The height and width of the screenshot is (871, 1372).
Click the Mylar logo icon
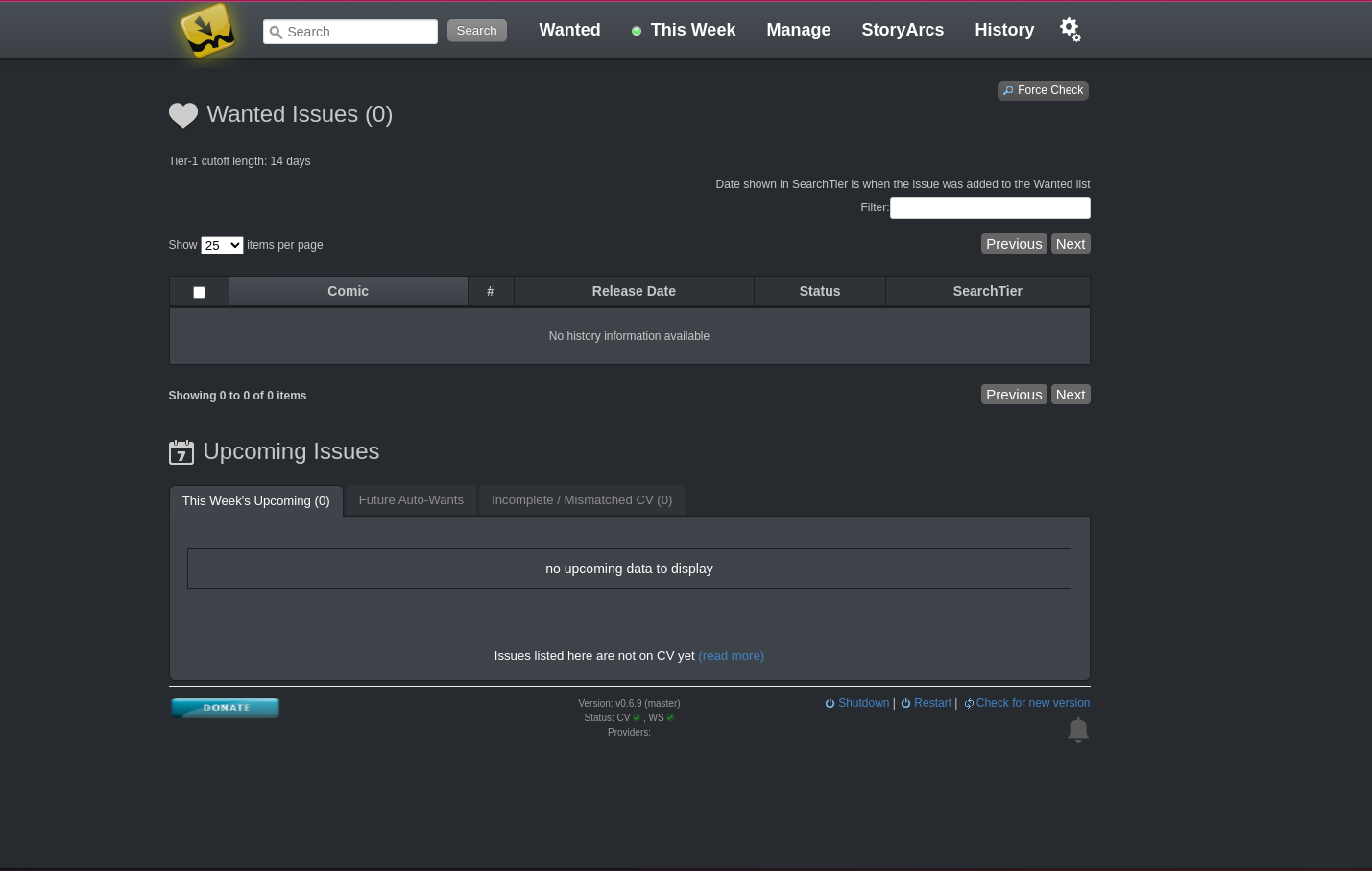pos(206,32)
